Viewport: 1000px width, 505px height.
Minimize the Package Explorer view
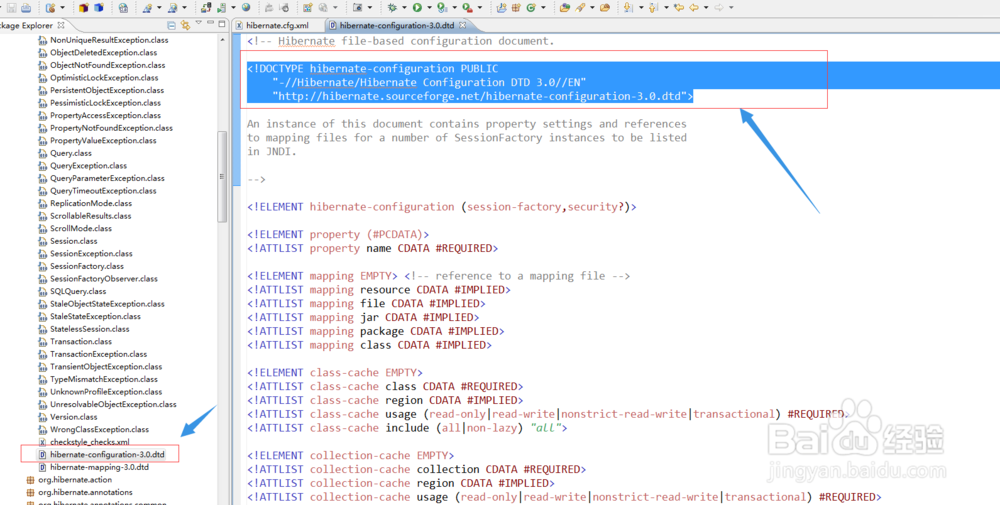click(x=210, y=22)
